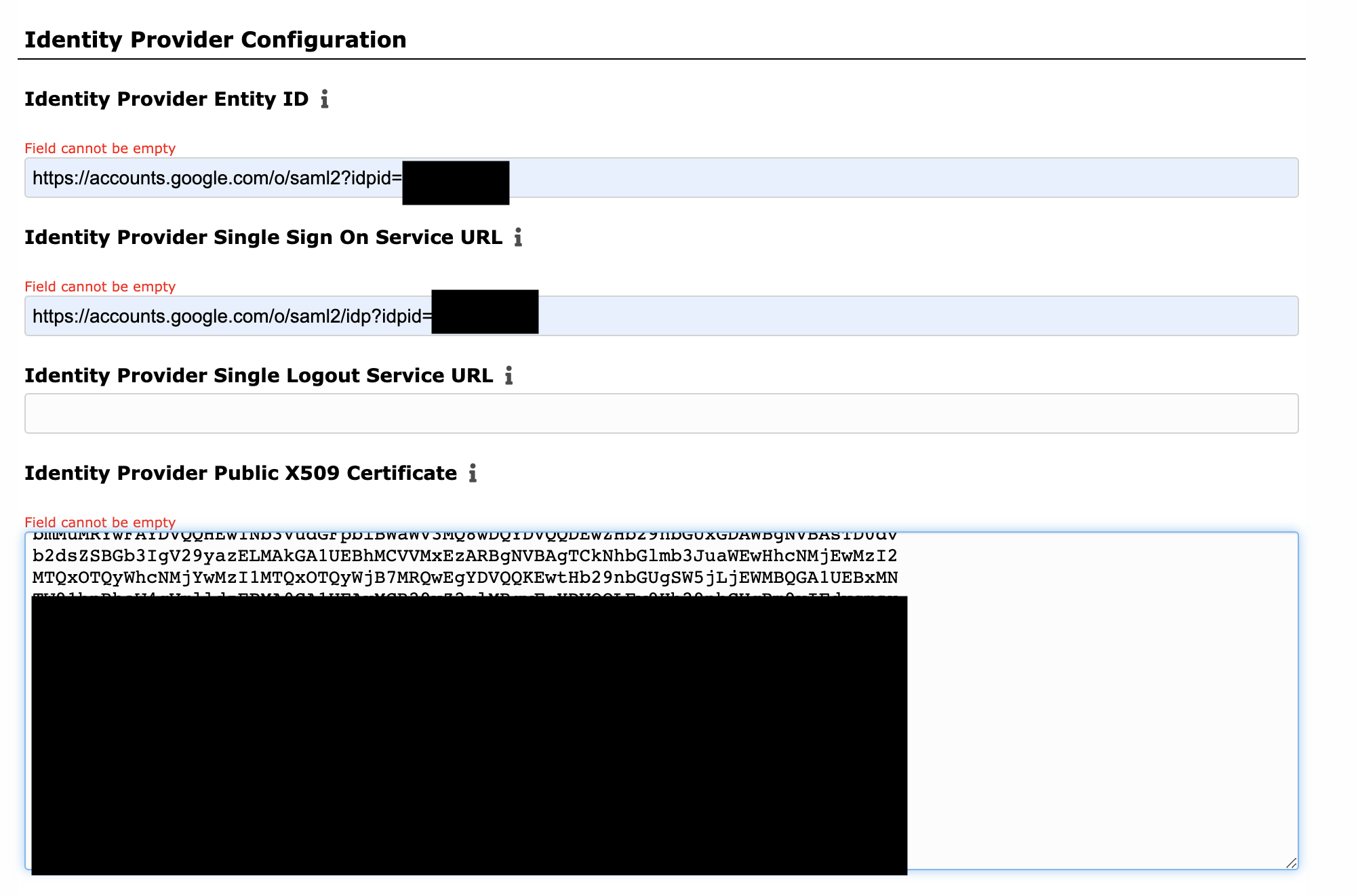Click into the X509 Certificate text area
The height and width of the screenshot is (896, 1356).
point(1085,678)
